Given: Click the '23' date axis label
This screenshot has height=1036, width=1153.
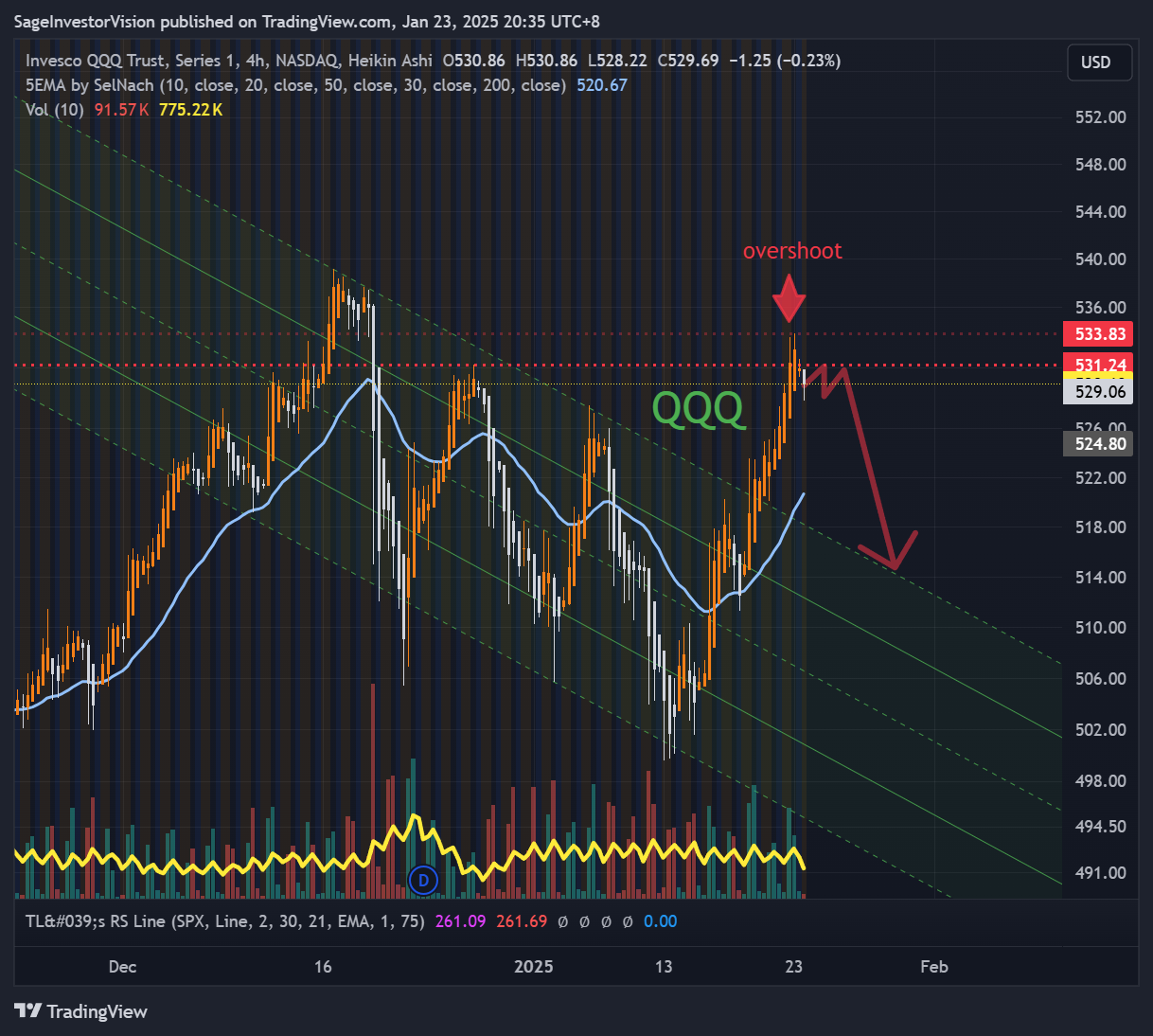Looking at the screenshot, I should (x=794, y=967).
